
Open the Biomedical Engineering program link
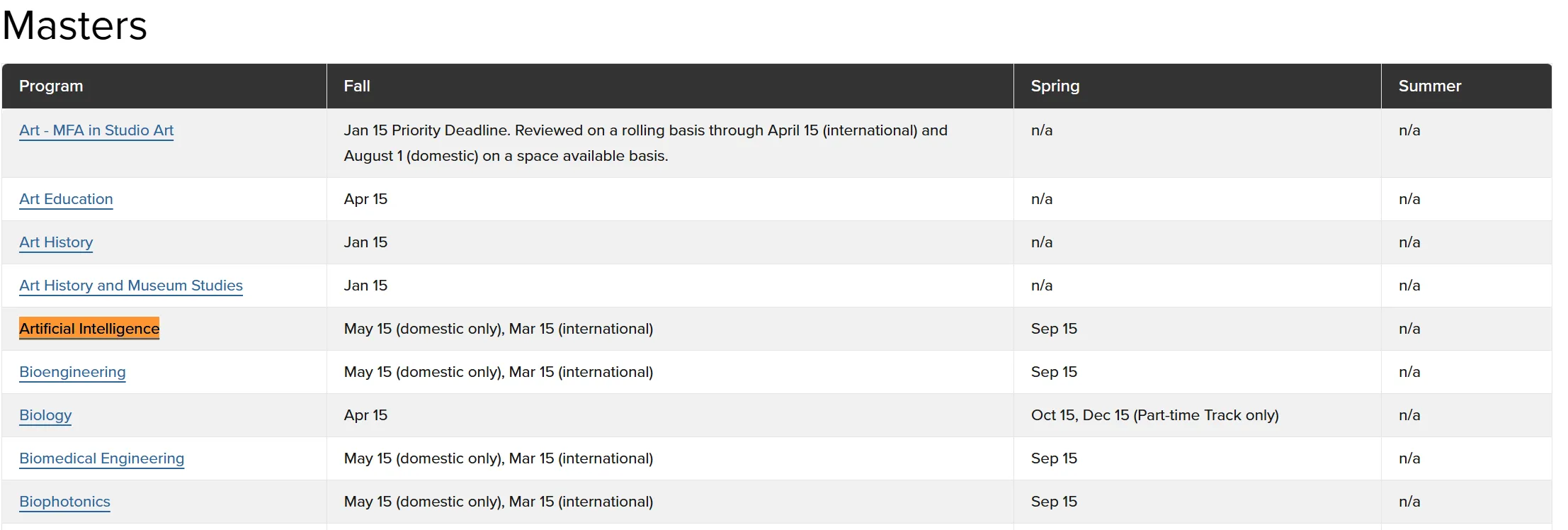click(101, 458)
